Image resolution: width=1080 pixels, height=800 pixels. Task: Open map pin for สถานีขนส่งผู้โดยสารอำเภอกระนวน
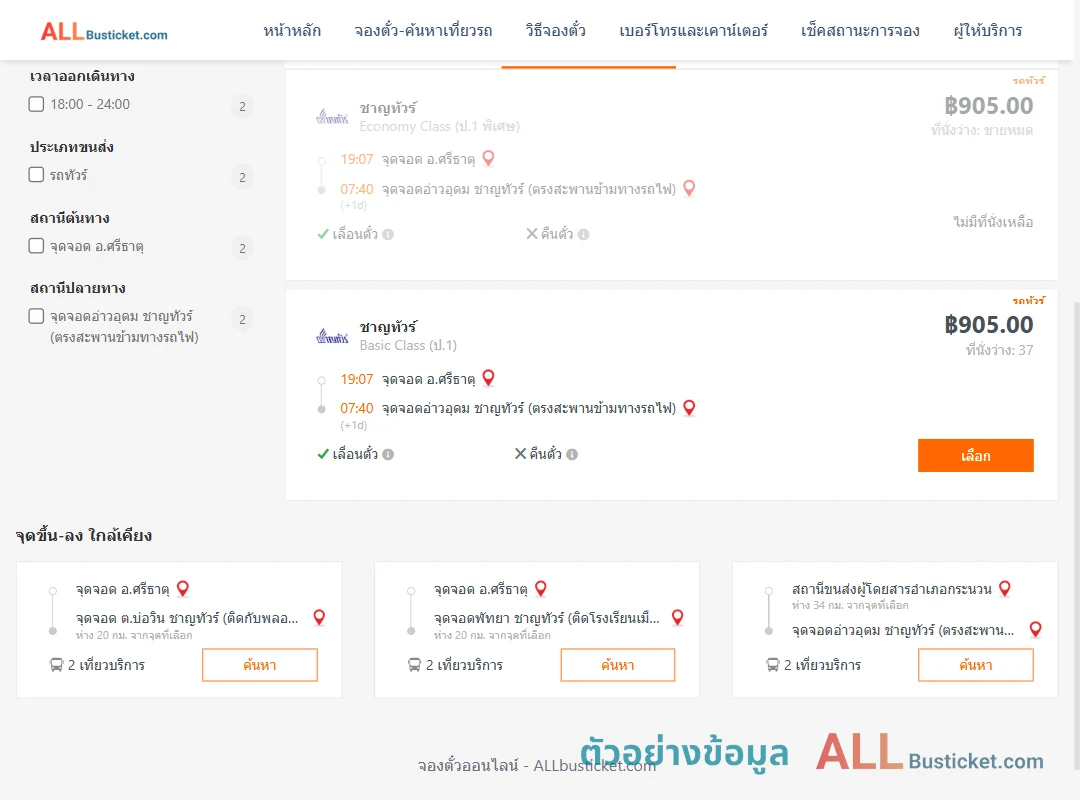(x=1005, y=588)
